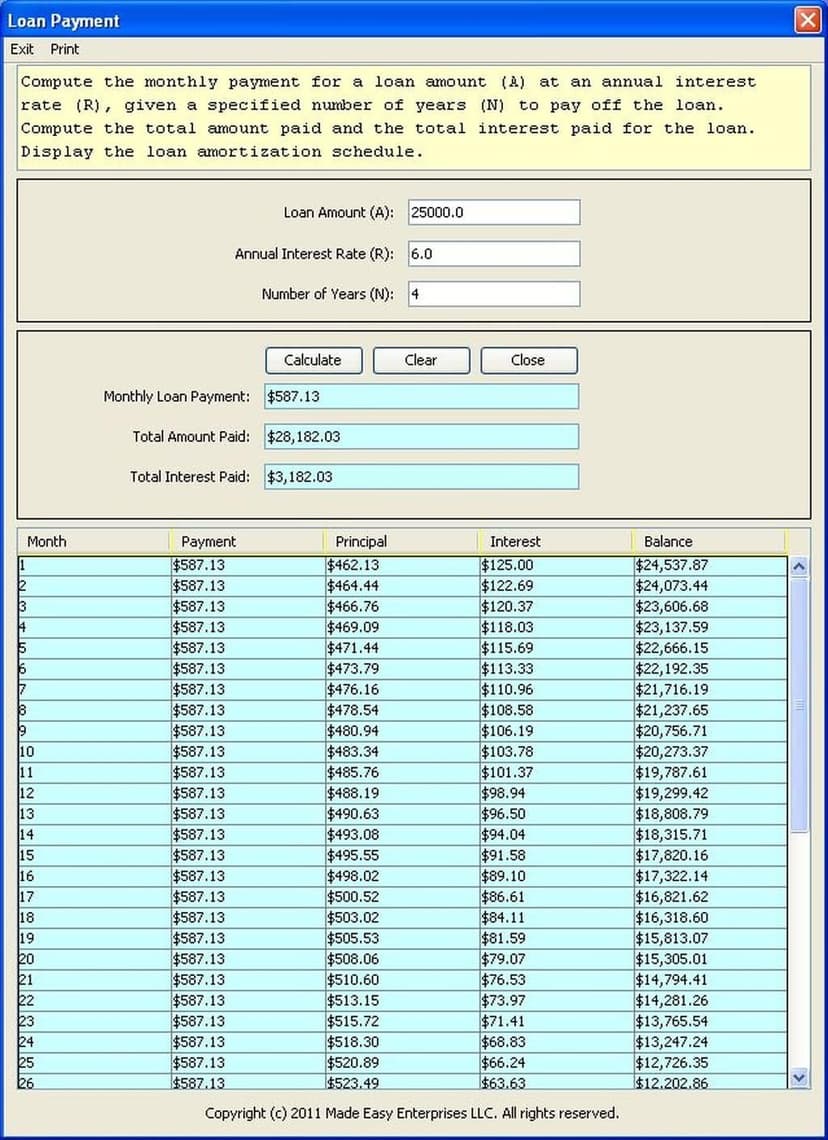Viewport: 828px width, 1140px height.
Task: Select balance cell $22,666.15
Action: click(x=710, y=648)
